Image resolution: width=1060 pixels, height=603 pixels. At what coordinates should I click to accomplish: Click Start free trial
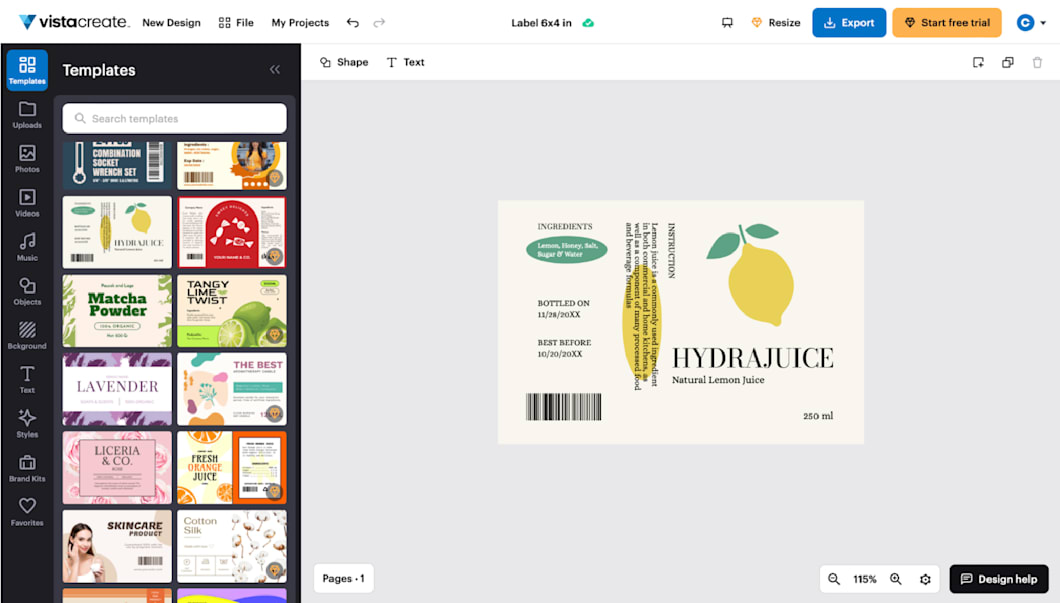pos(946,22)
